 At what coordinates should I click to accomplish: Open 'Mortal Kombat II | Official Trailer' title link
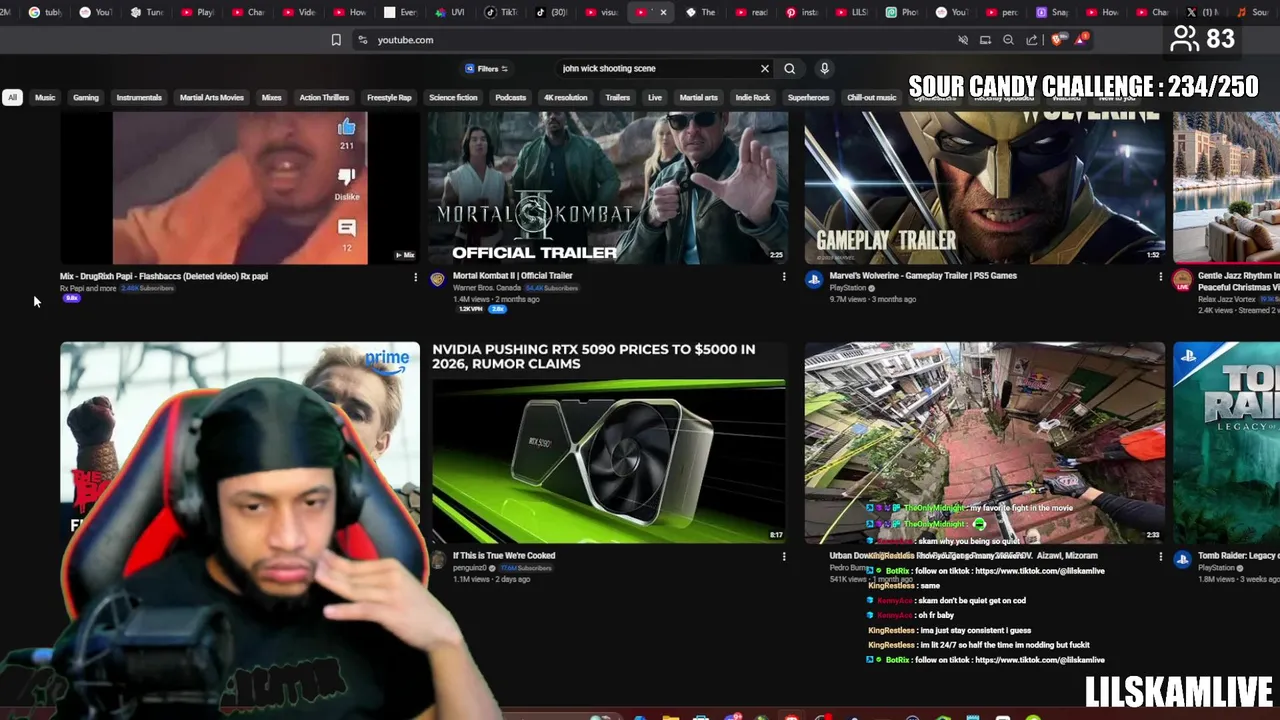(x=512, y=276)
